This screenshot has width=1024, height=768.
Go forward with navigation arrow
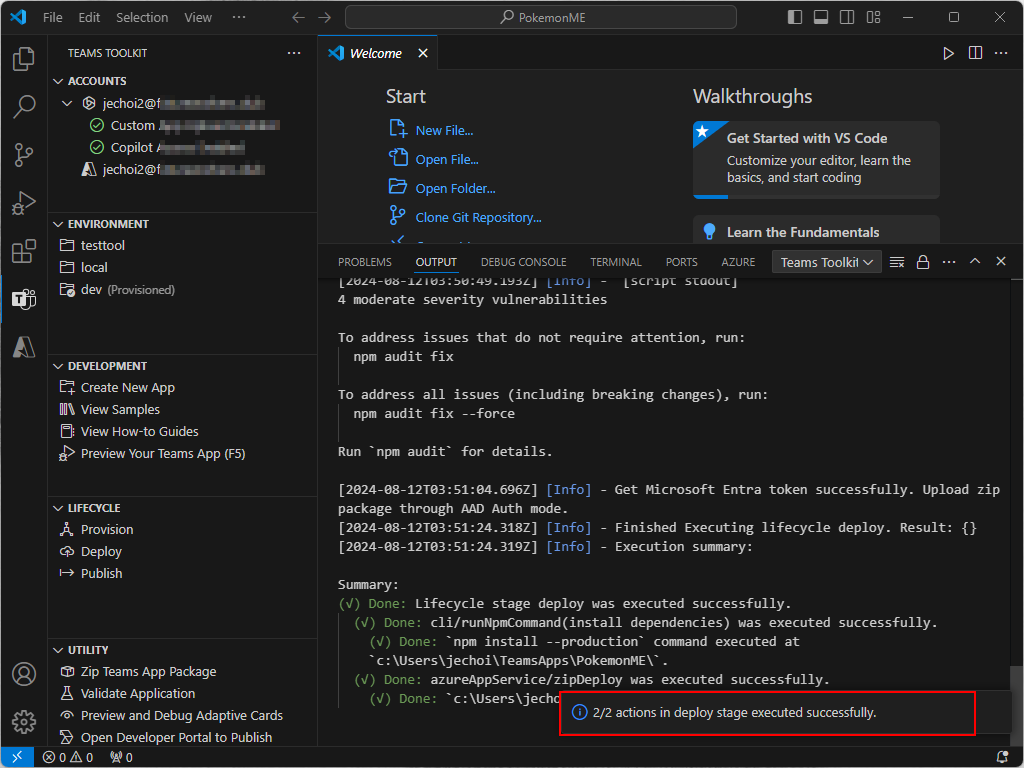tap(325, 18)
